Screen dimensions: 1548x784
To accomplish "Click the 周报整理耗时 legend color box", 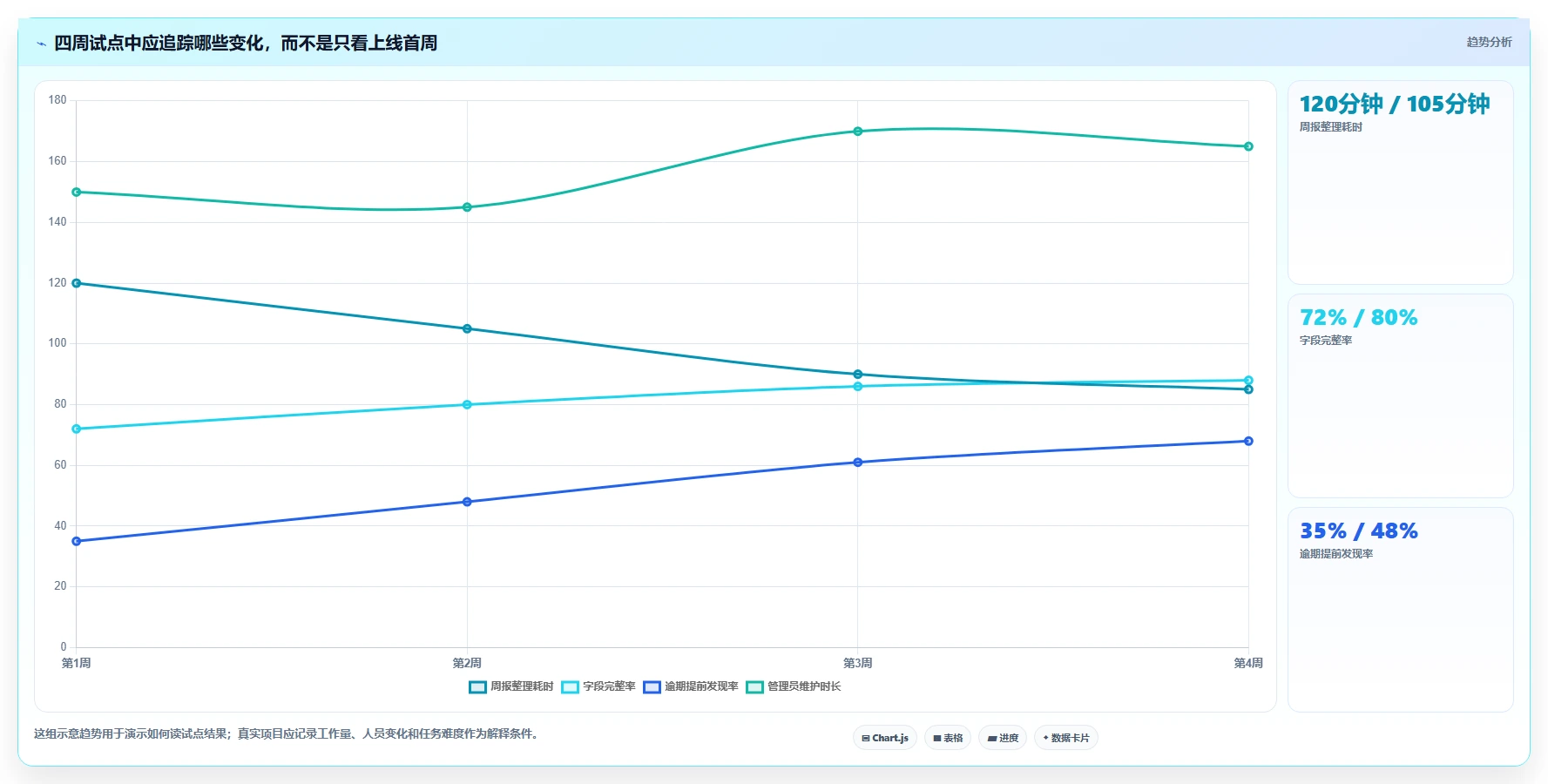I will (477, 687).
